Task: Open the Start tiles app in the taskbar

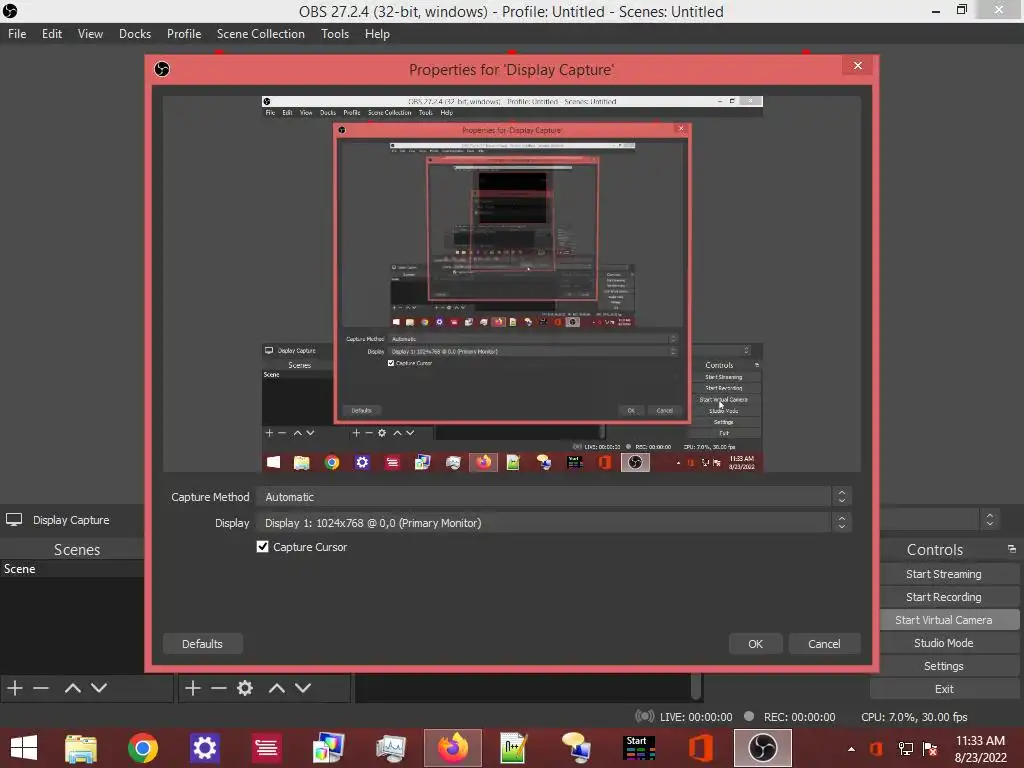Action: (x=639, y=748)
